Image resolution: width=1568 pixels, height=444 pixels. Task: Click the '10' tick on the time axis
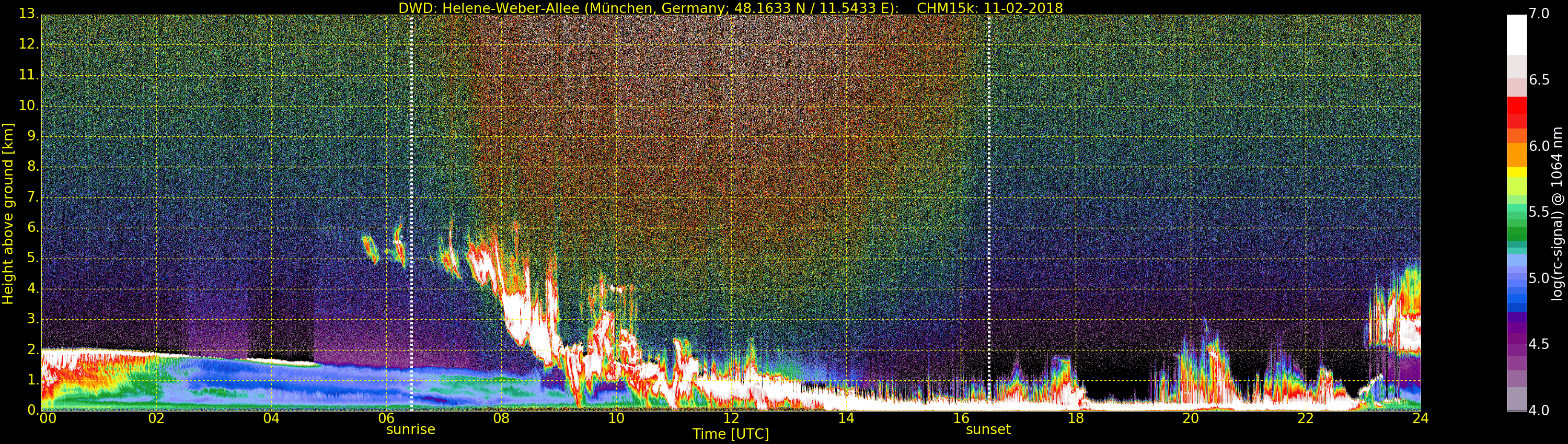click(616, 418)
